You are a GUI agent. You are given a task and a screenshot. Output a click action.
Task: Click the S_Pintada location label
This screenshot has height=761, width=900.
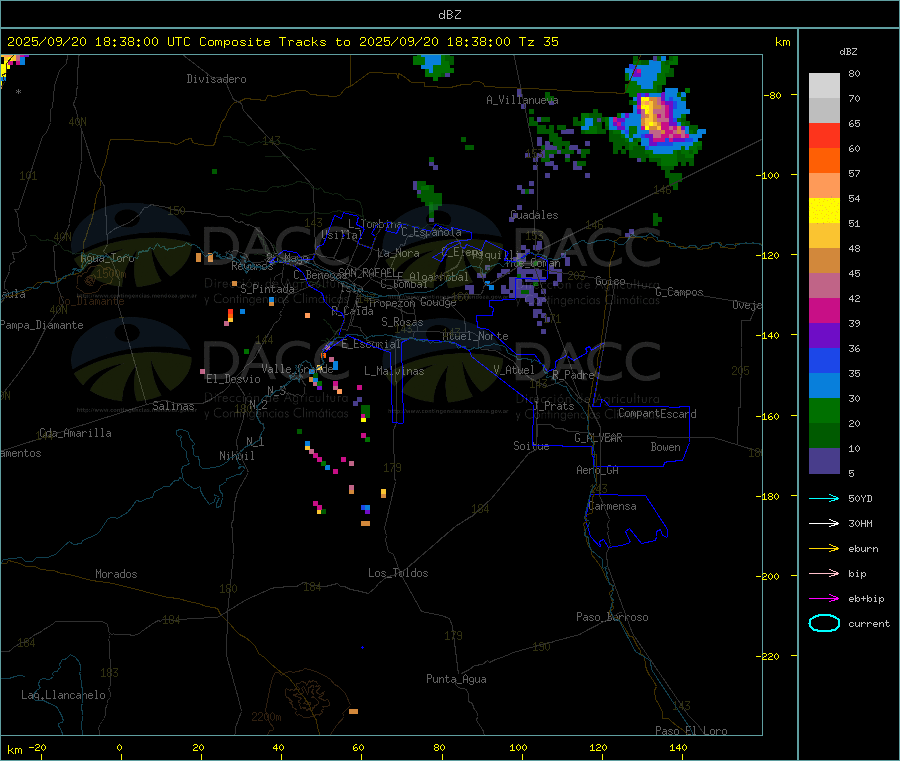(267, 289)
